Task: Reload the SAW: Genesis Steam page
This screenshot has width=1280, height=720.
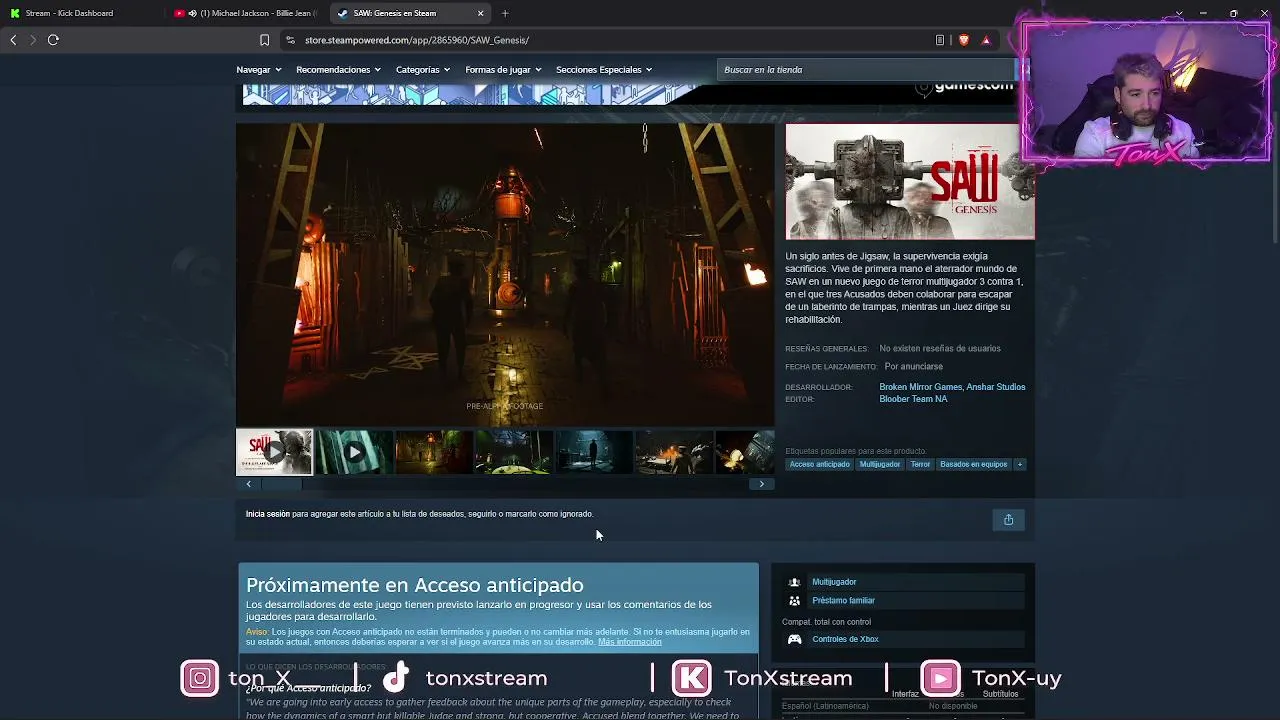Action: 53,40
